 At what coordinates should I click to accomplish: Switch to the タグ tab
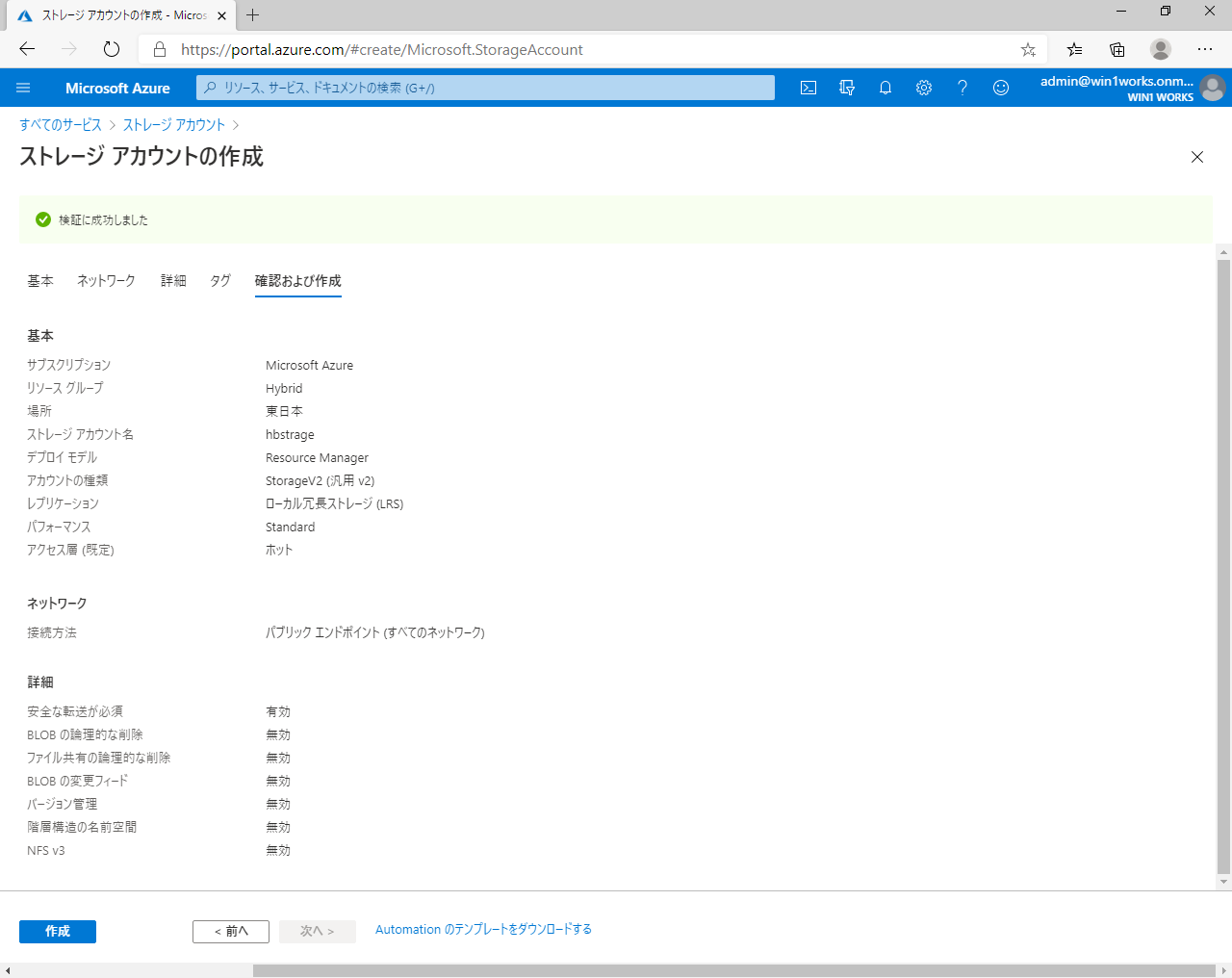point(220,281)
